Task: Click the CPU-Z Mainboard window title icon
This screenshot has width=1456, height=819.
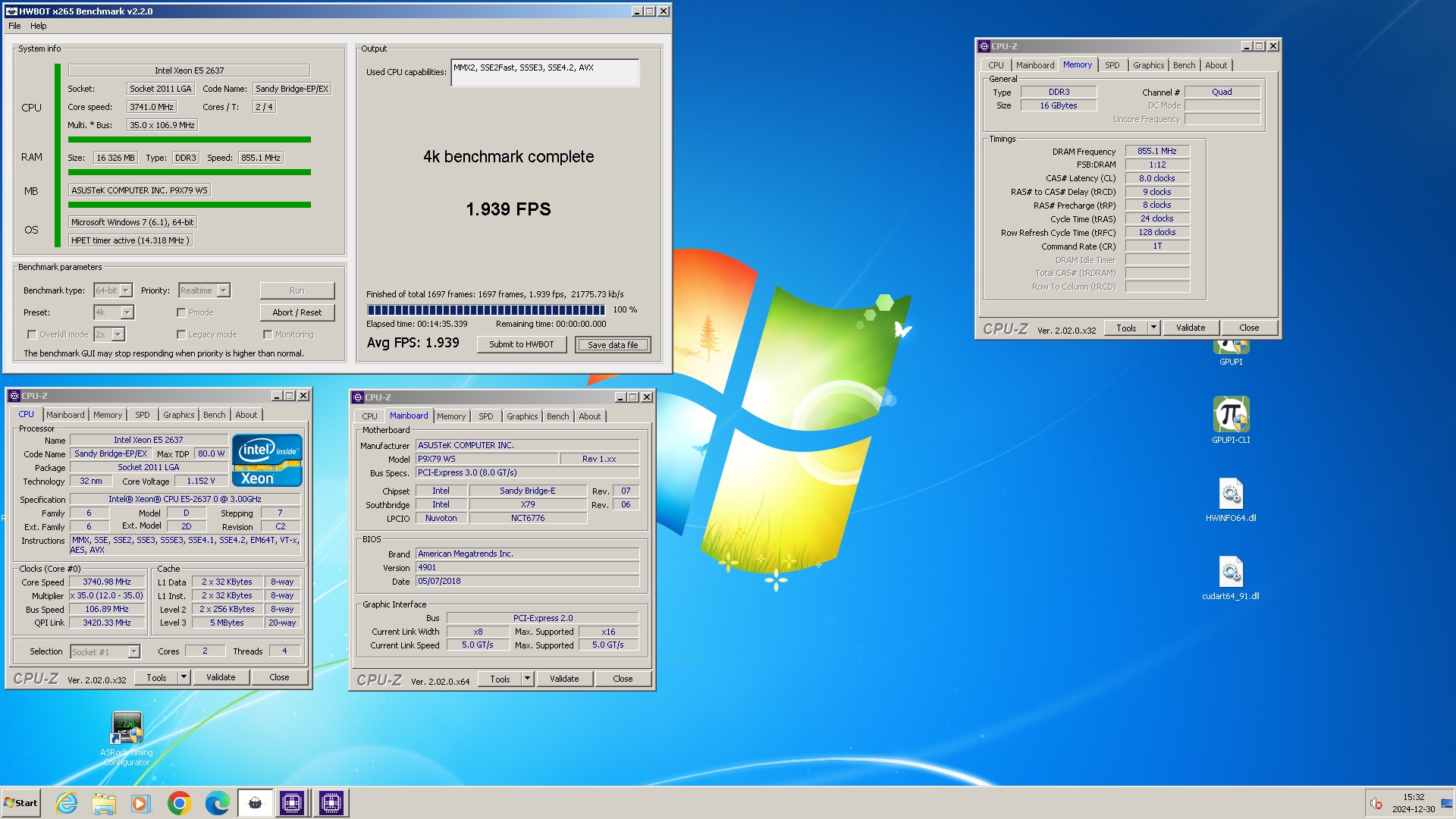Action: (358, 397)
